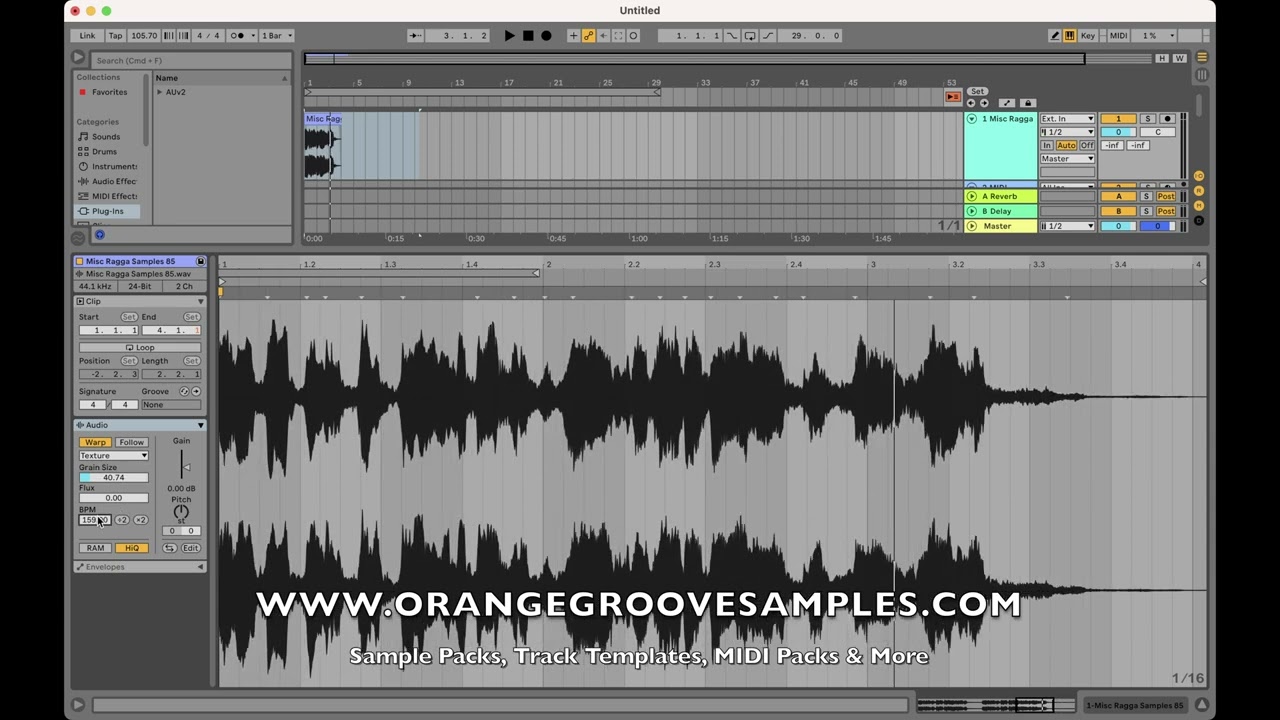Toggle the RAM mode button

(95, 548)
